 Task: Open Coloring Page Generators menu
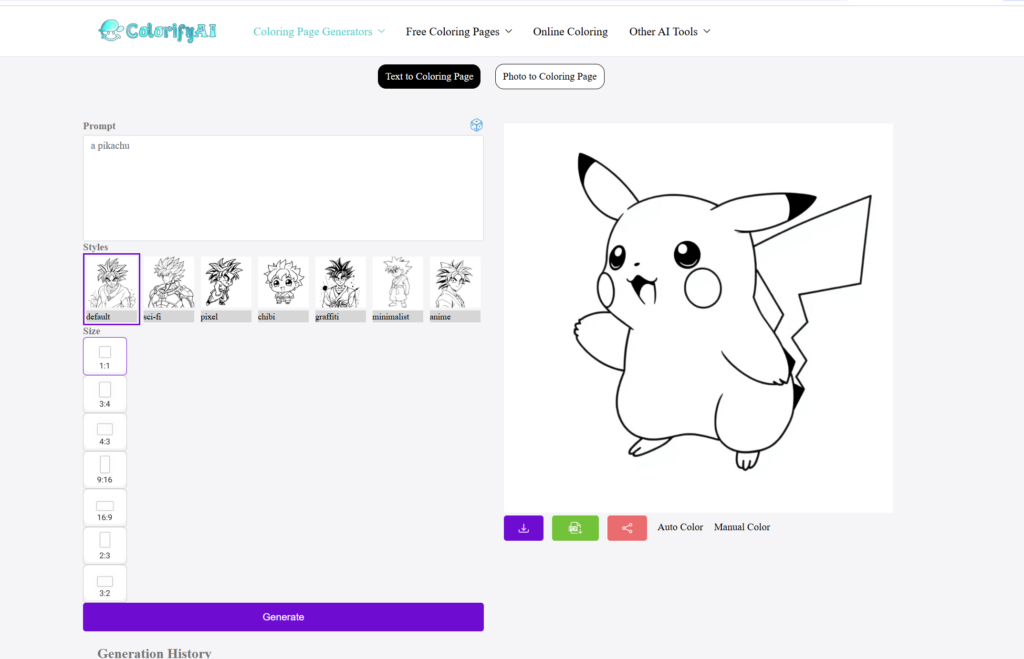pos(313,31)
